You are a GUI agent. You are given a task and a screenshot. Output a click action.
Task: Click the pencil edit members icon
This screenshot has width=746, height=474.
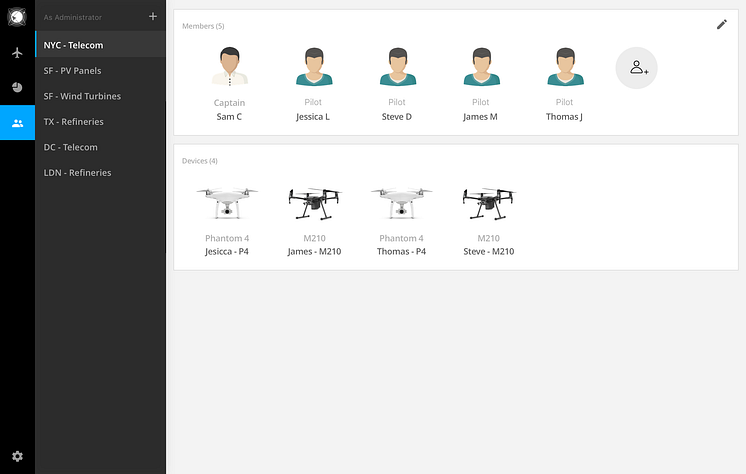(x=722, y=24)
